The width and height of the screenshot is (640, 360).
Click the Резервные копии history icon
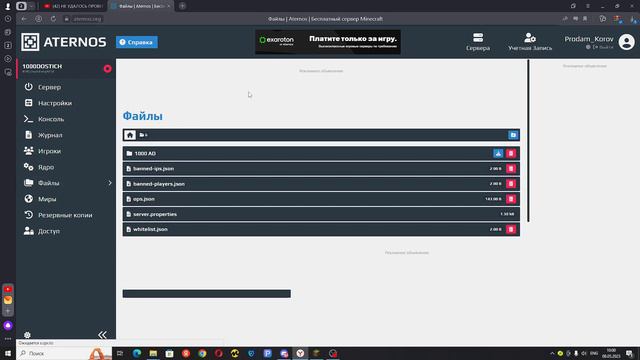[x=28, y=215]
